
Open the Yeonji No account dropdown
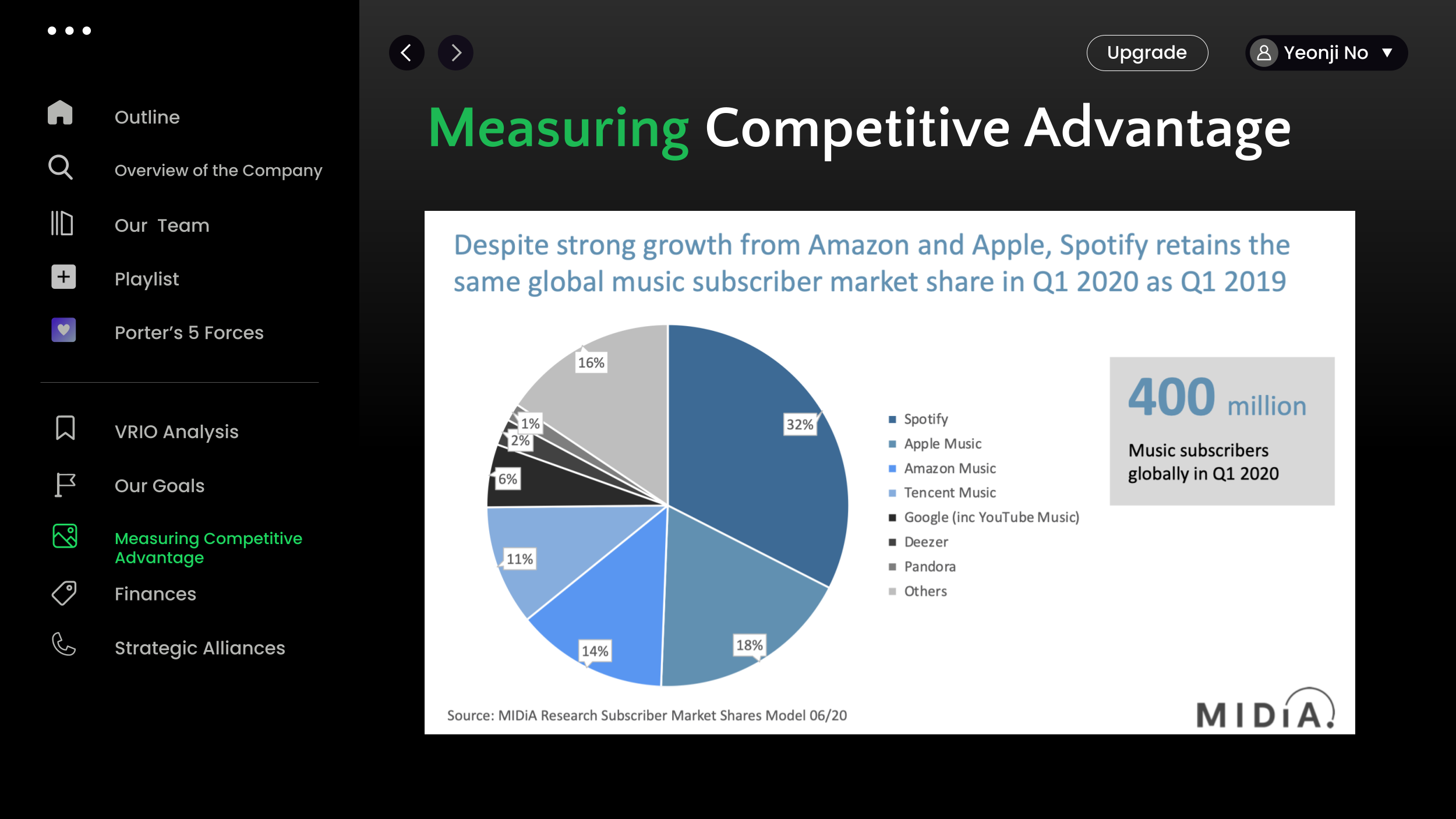pos(1326,53)
